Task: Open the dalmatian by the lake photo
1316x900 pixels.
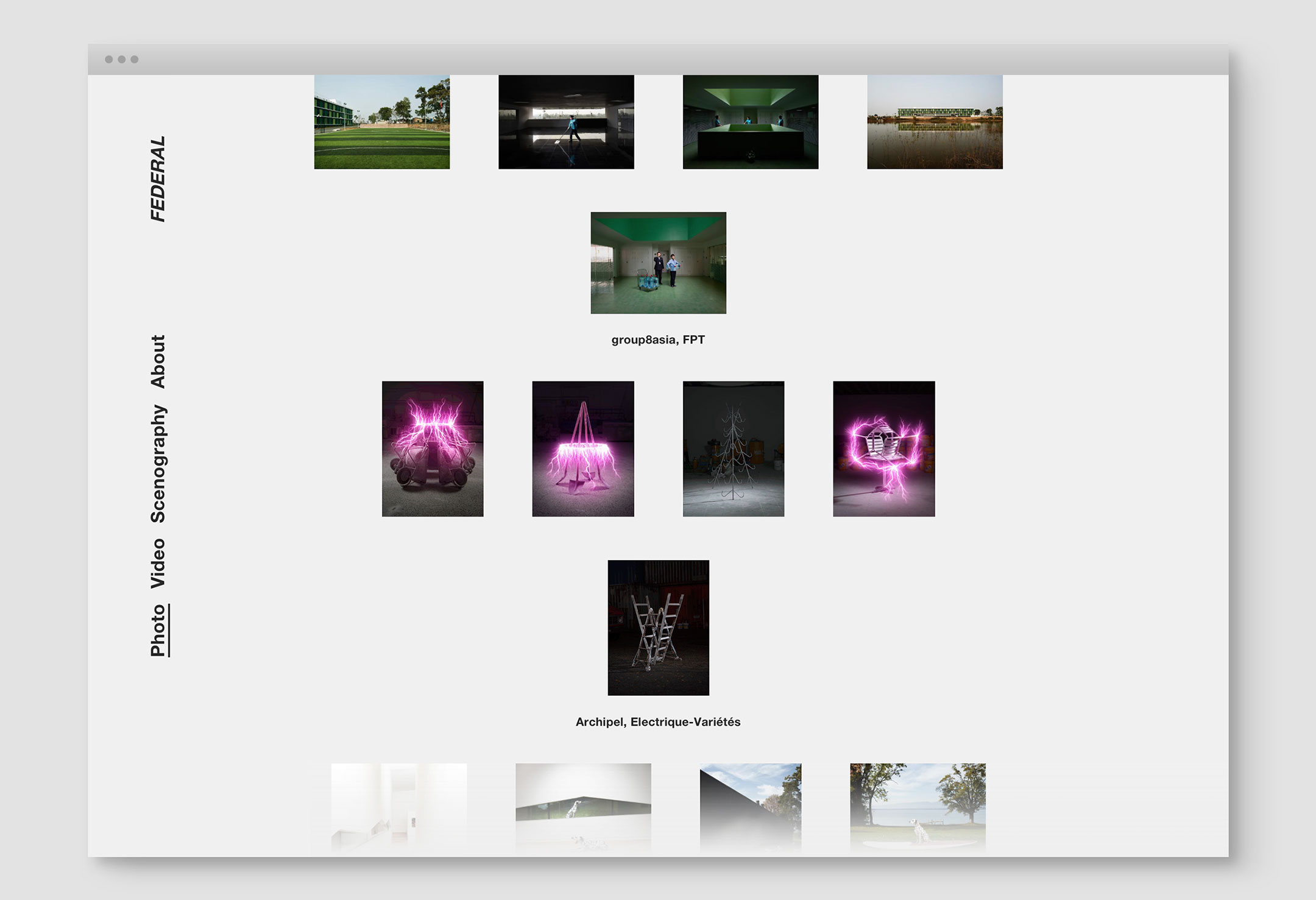Action: 918,804
